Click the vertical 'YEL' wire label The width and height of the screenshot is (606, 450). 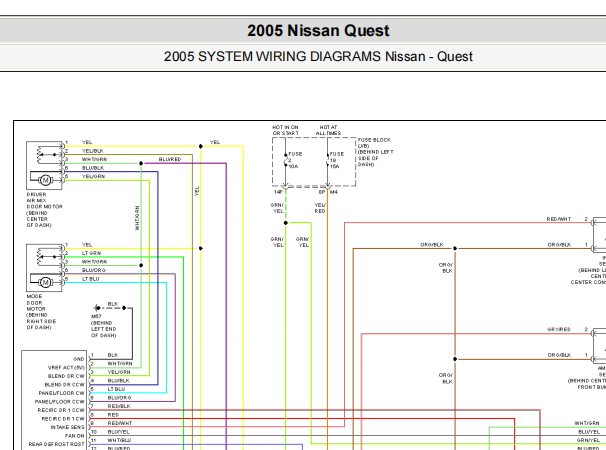[197, 191]
